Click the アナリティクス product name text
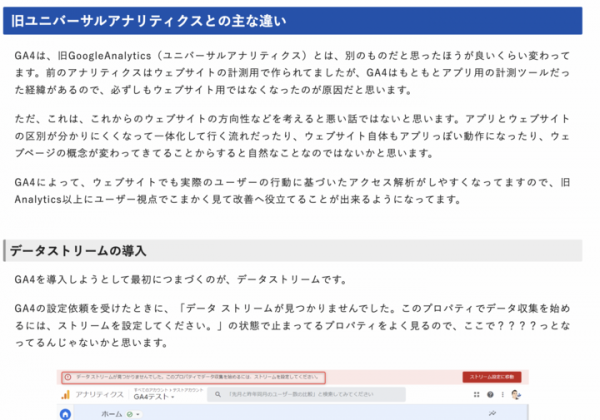Screen dimensions: 600x420 pyautogui.click(x=99, y=394)
